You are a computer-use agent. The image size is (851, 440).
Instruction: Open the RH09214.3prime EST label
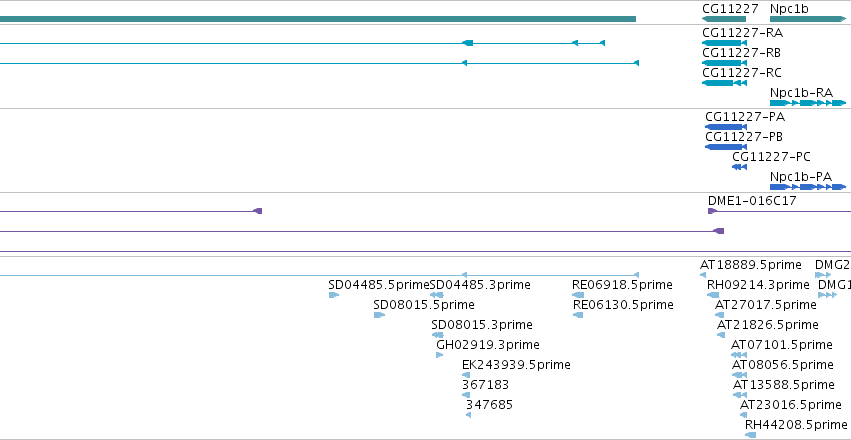pyautogui.click(x=758, y=285)
